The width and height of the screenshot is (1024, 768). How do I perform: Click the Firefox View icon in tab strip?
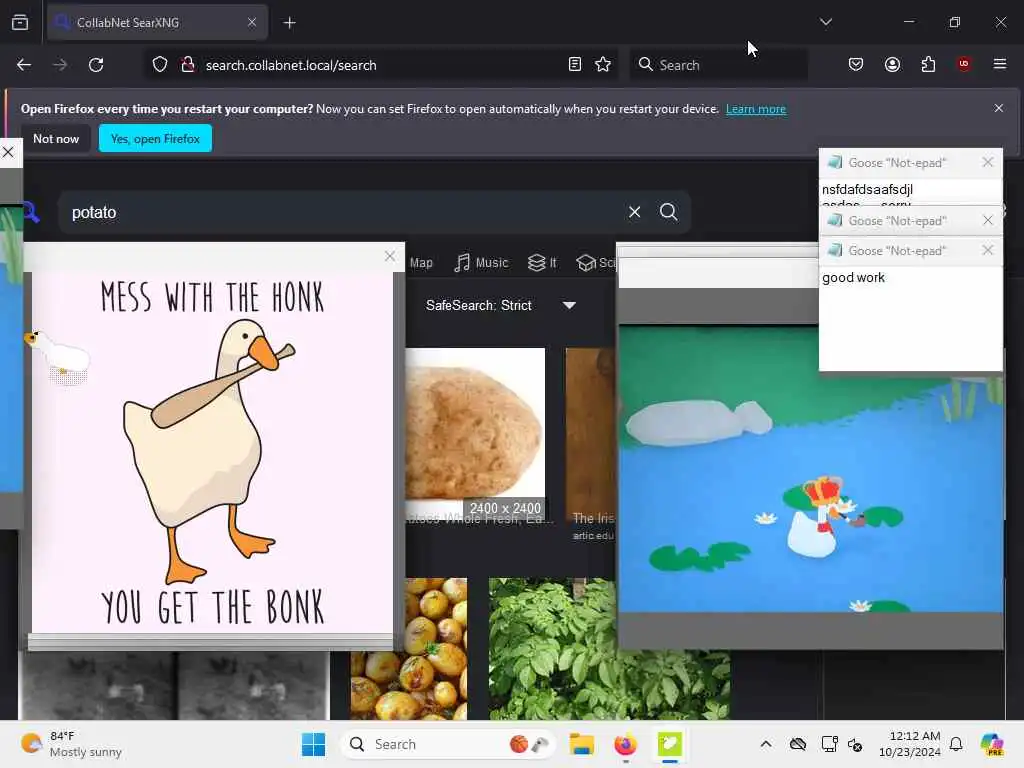point(20,22)
